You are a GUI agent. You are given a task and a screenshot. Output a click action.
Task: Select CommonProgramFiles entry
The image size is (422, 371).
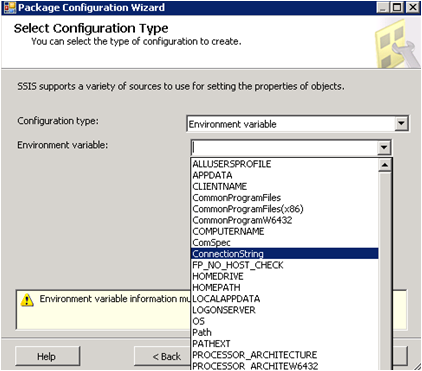coord(285,198)
